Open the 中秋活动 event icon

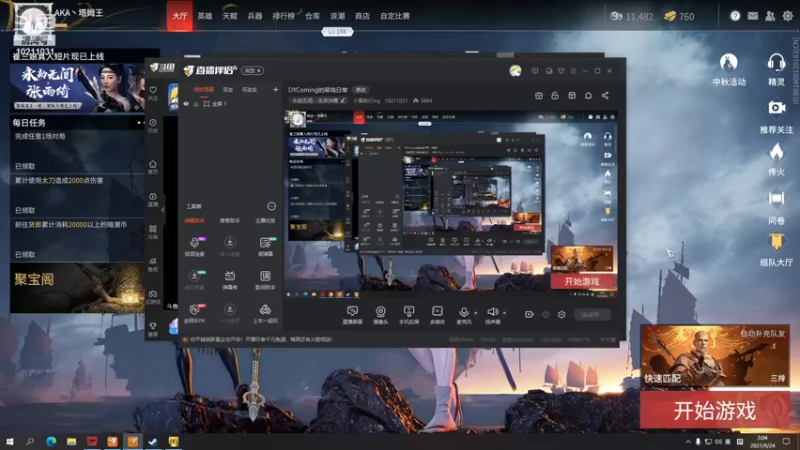coord(729,69)
